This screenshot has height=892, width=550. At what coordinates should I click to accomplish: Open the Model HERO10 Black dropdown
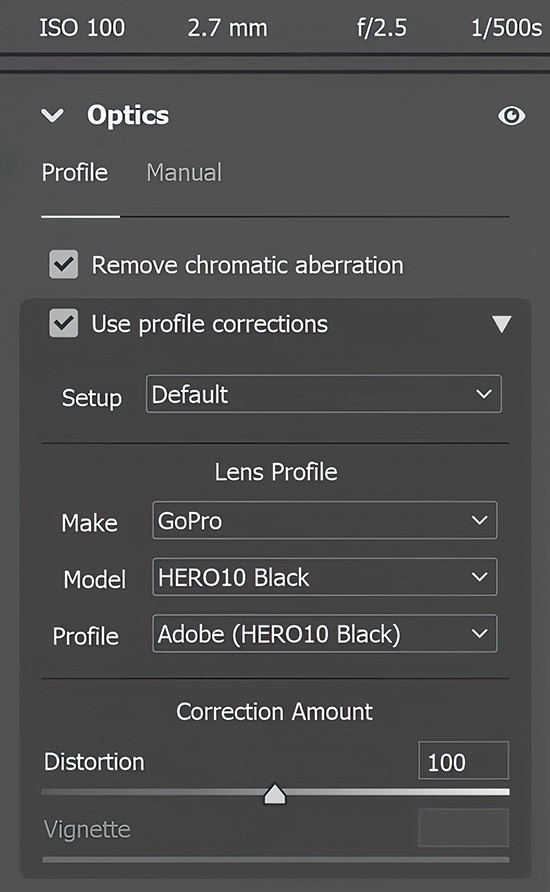(x=324, y=577)
